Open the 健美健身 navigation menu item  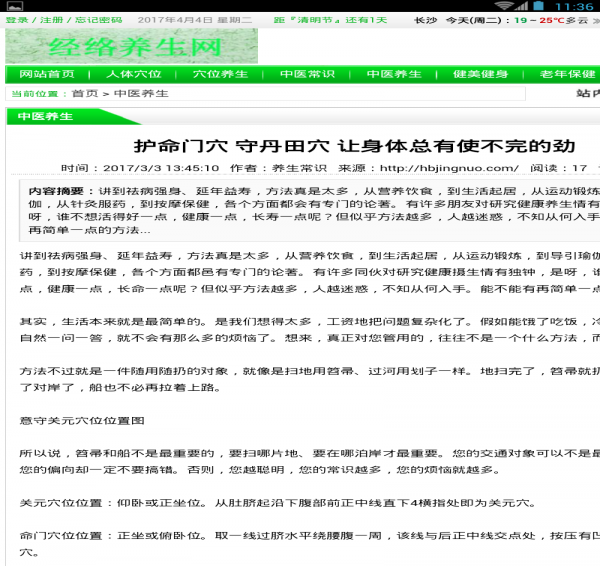point(481,74)
